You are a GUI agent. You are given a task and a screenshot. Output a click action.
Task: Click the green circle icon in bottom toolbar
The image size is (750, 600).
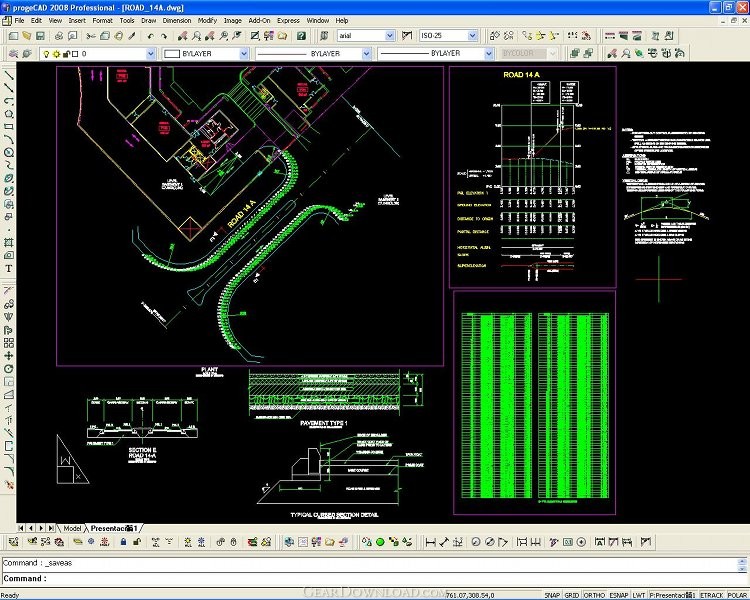coord(380,542)
